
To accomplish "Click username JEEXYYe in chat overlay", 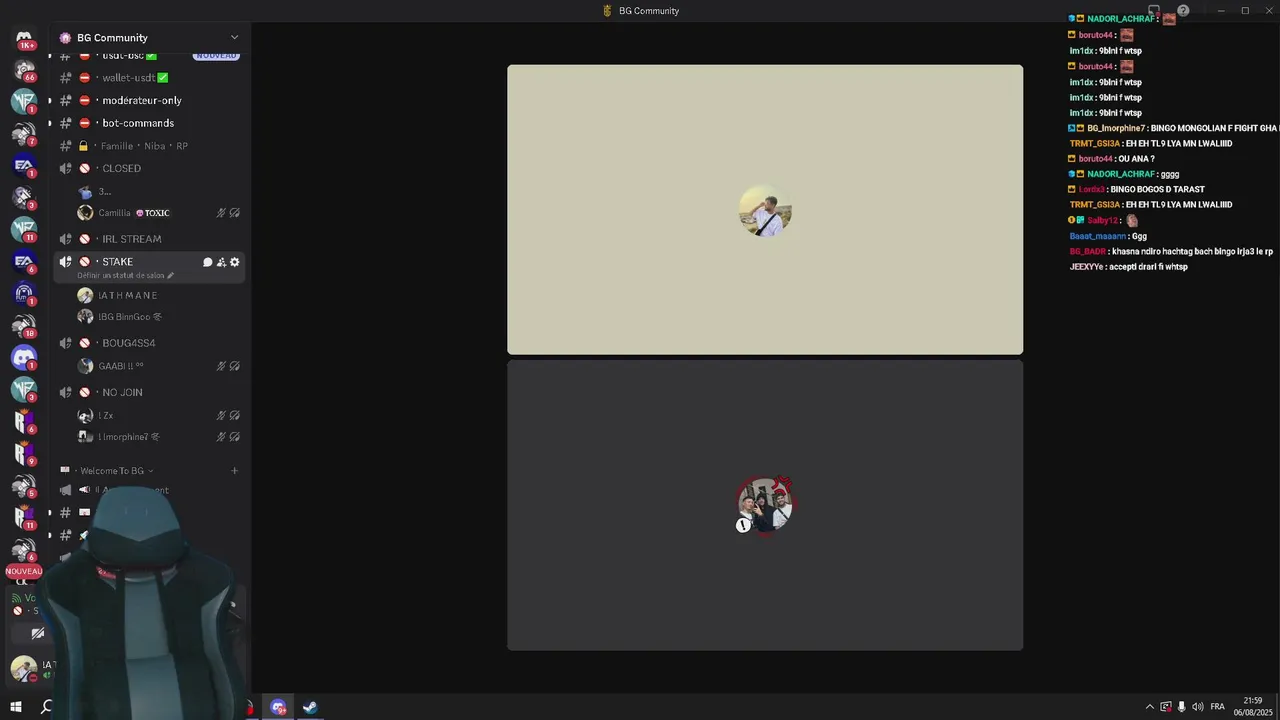I will (x=1086, y=267).
